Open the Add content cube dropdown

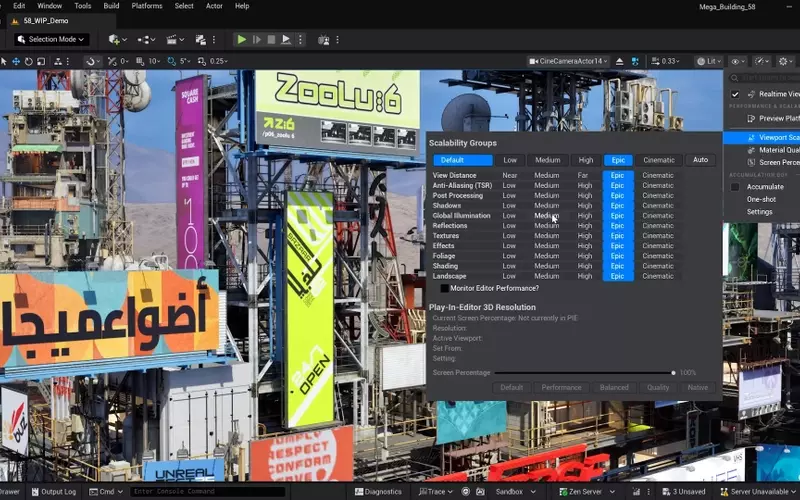click(117, 39)
